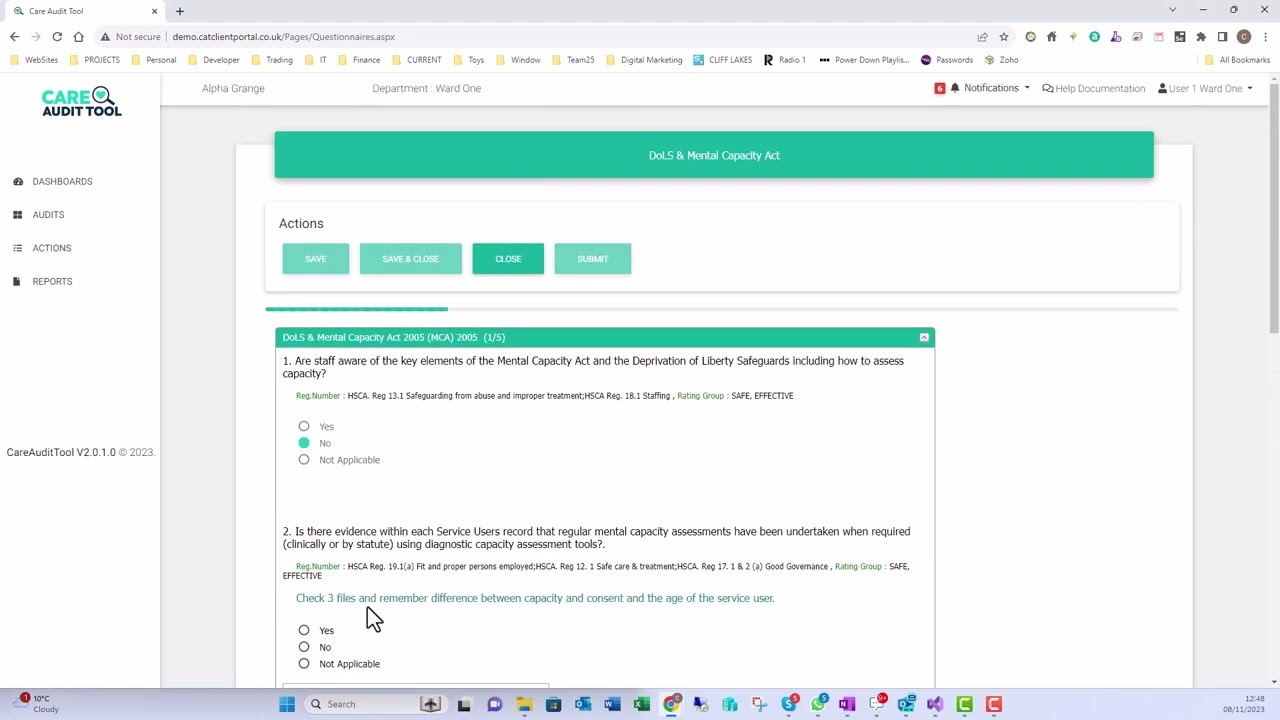Screen dimensions: 1280x720
Task: Open the Reports document icon in sidebar
Action: click(16, 281)
